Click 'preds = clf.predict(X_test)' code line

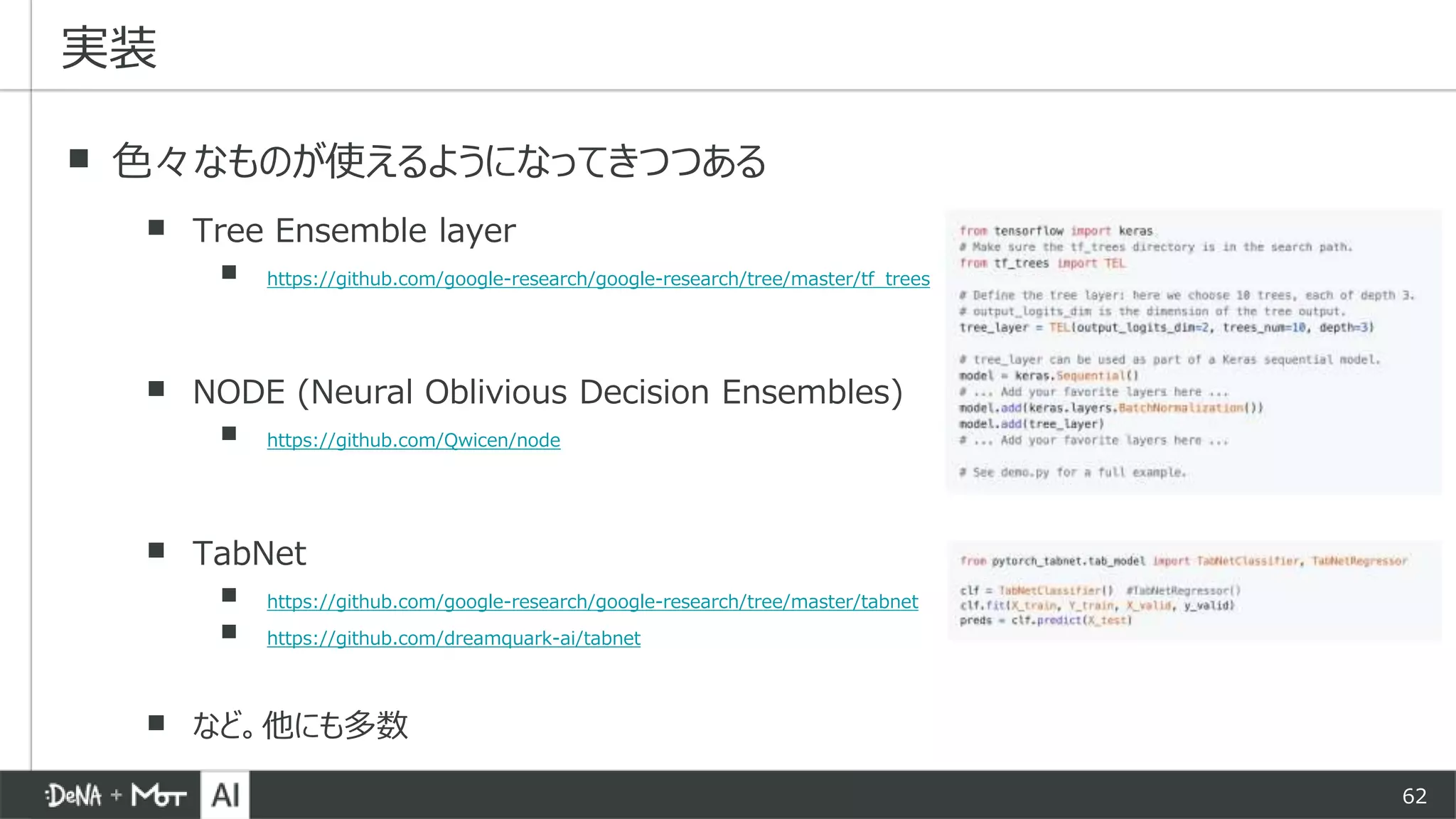[x=1045, y=621]
